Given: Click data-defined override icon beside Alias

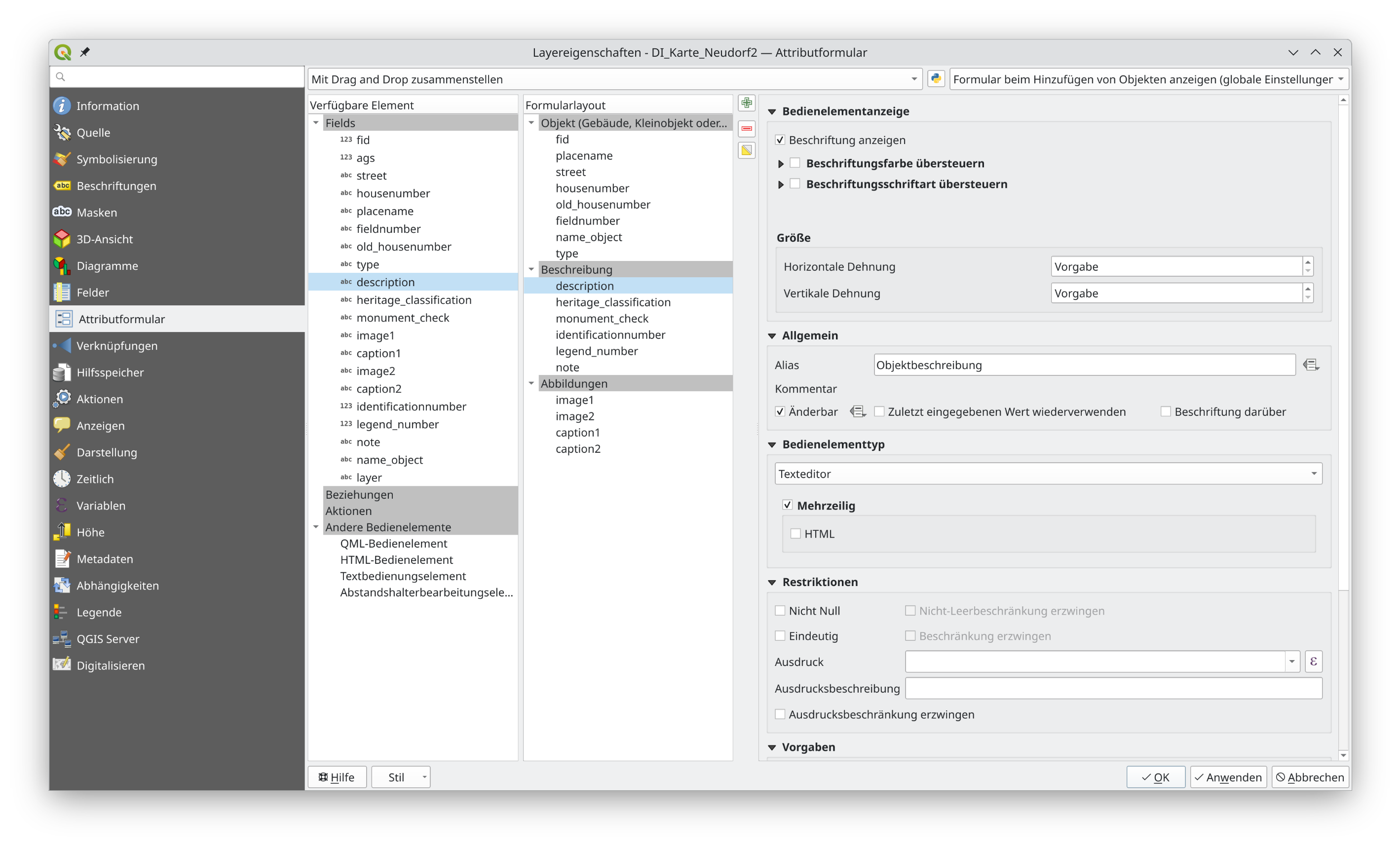Looking at the screenshot, I should coord(1311,365).
